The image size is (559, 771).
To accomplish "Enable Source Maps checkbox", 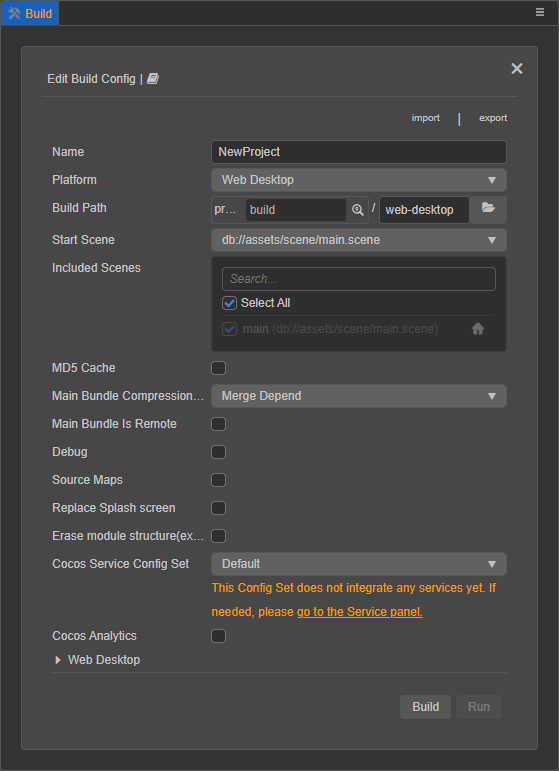I will pos(218,480).
